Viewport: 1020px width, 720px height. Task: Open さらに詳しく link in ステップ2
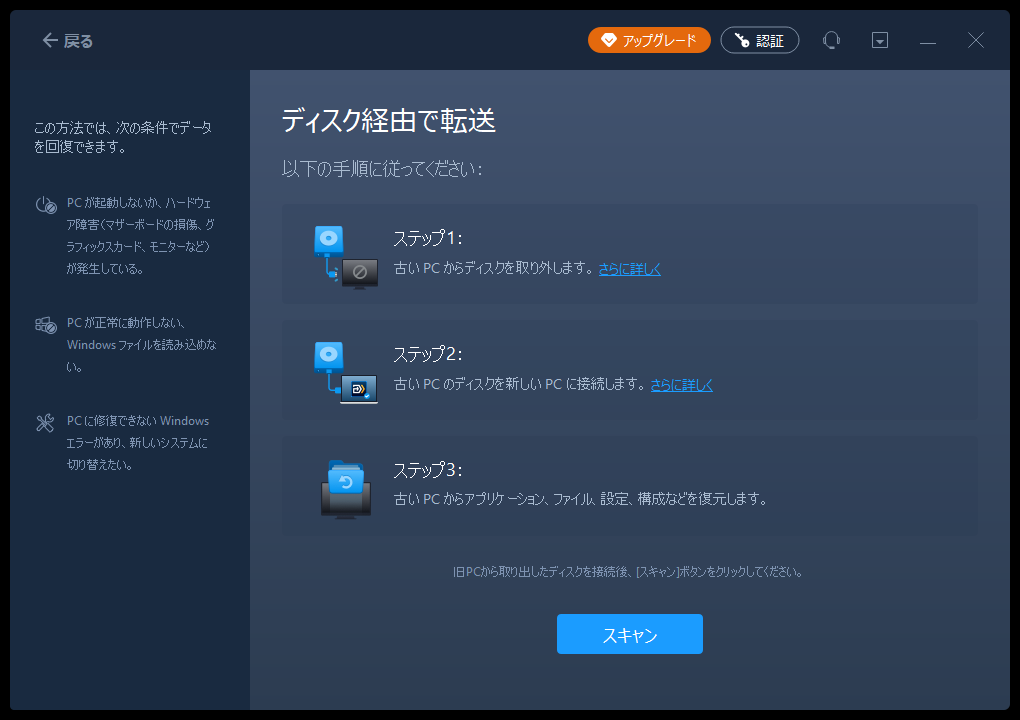pos(681,384)
